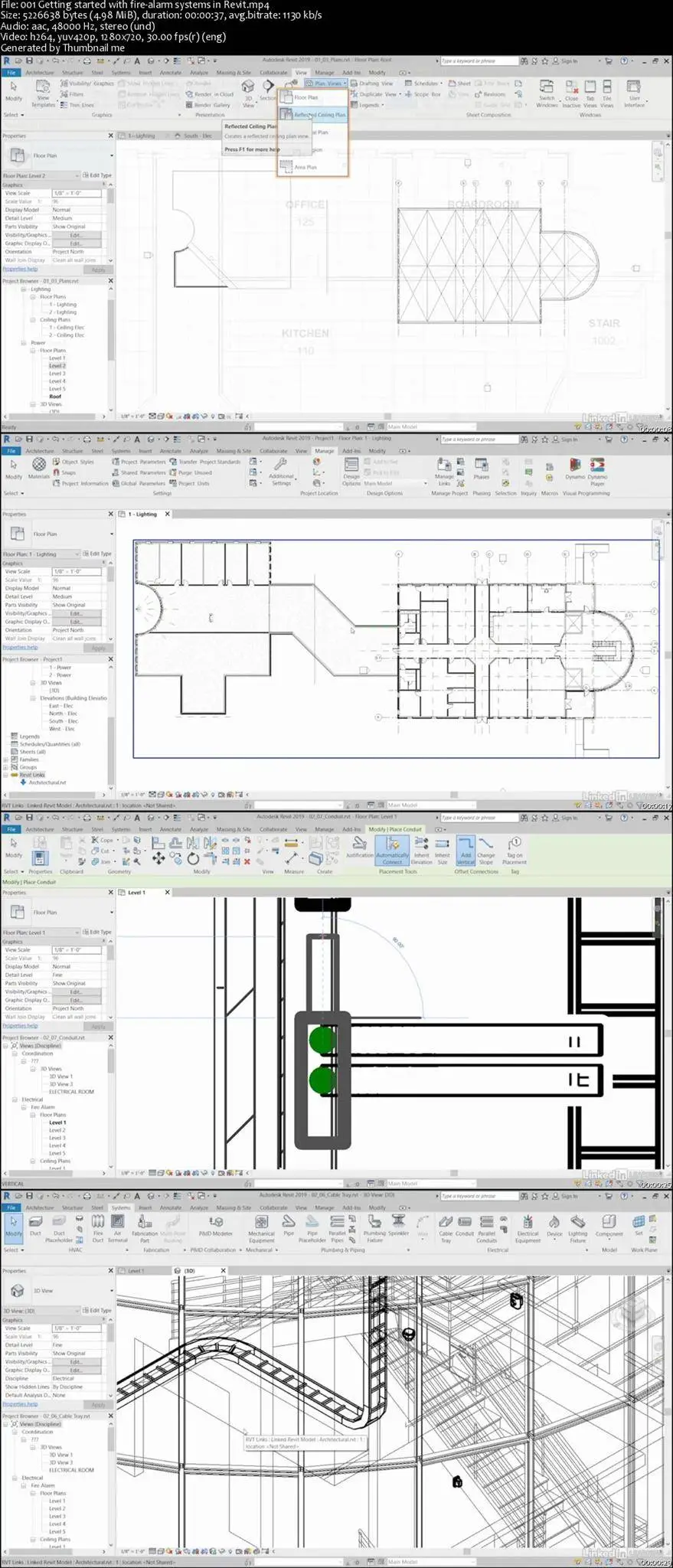This screenshot has height=1568, width=673.
Task: Select Electrical Equipment in the Cable Tray window ribbon
Action: tap(528, 1227)
